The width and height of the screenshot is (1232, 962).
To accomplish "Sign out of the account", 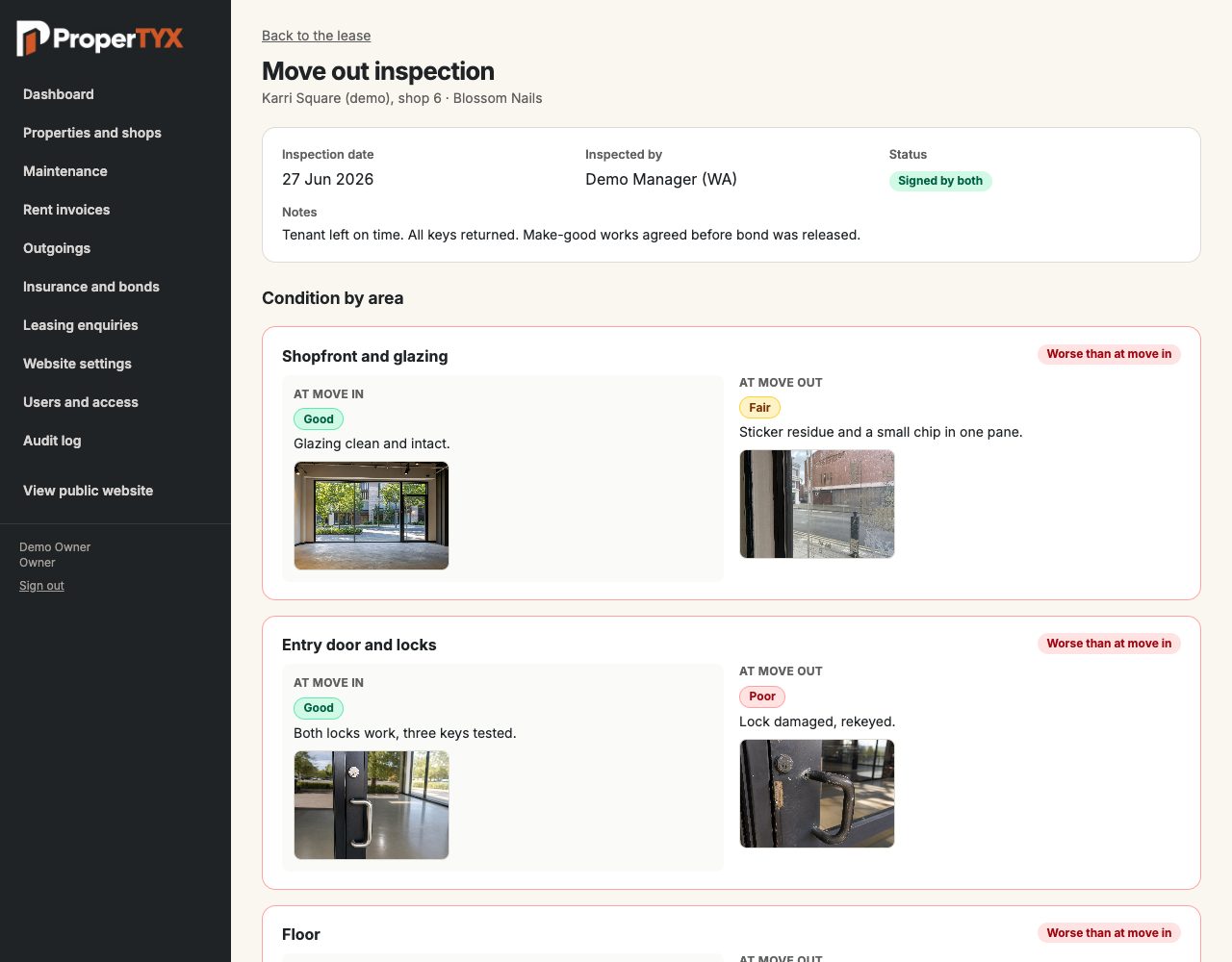I will point(41,586).
